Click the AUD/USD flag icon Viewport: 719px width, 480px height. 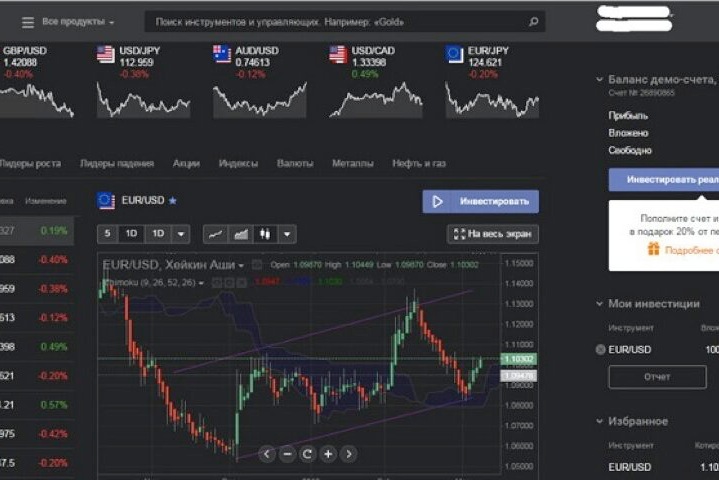tap(222, 55)
